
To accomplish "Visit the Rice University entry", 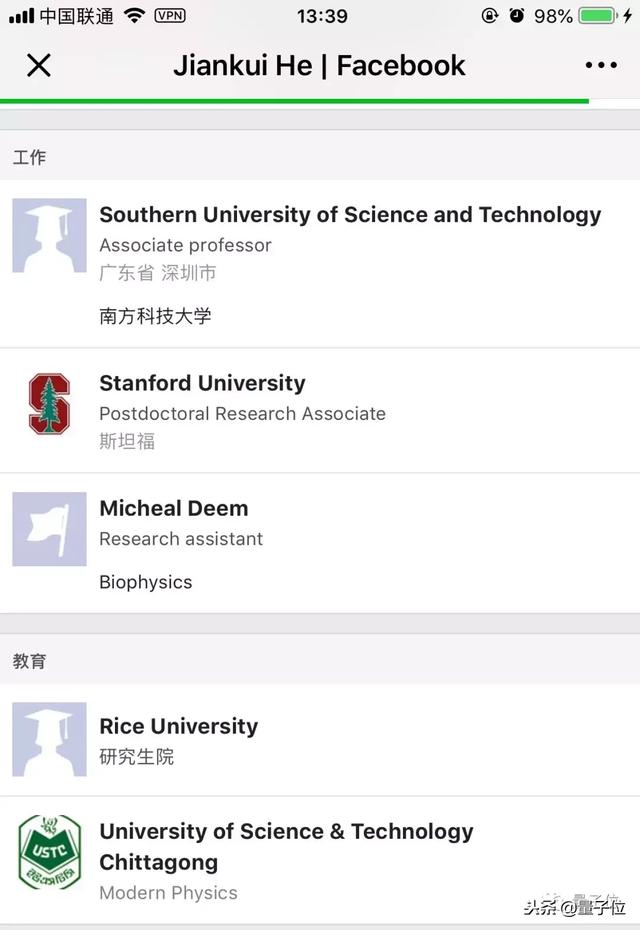I will 178,726.
